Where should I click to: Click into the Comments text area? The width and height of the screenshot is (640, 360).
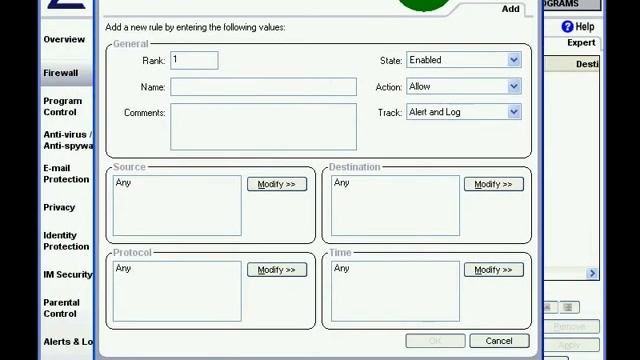coord(263,127)
